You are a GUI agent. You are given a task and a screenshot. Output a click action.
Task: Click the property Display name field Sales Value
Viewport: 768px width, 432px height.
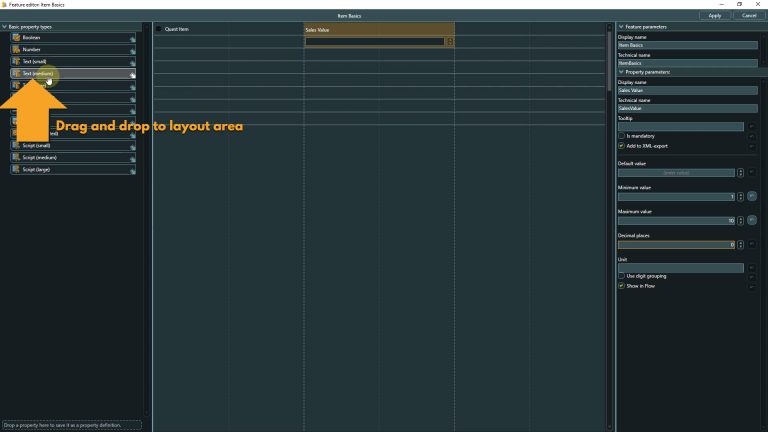coord(687,90)
